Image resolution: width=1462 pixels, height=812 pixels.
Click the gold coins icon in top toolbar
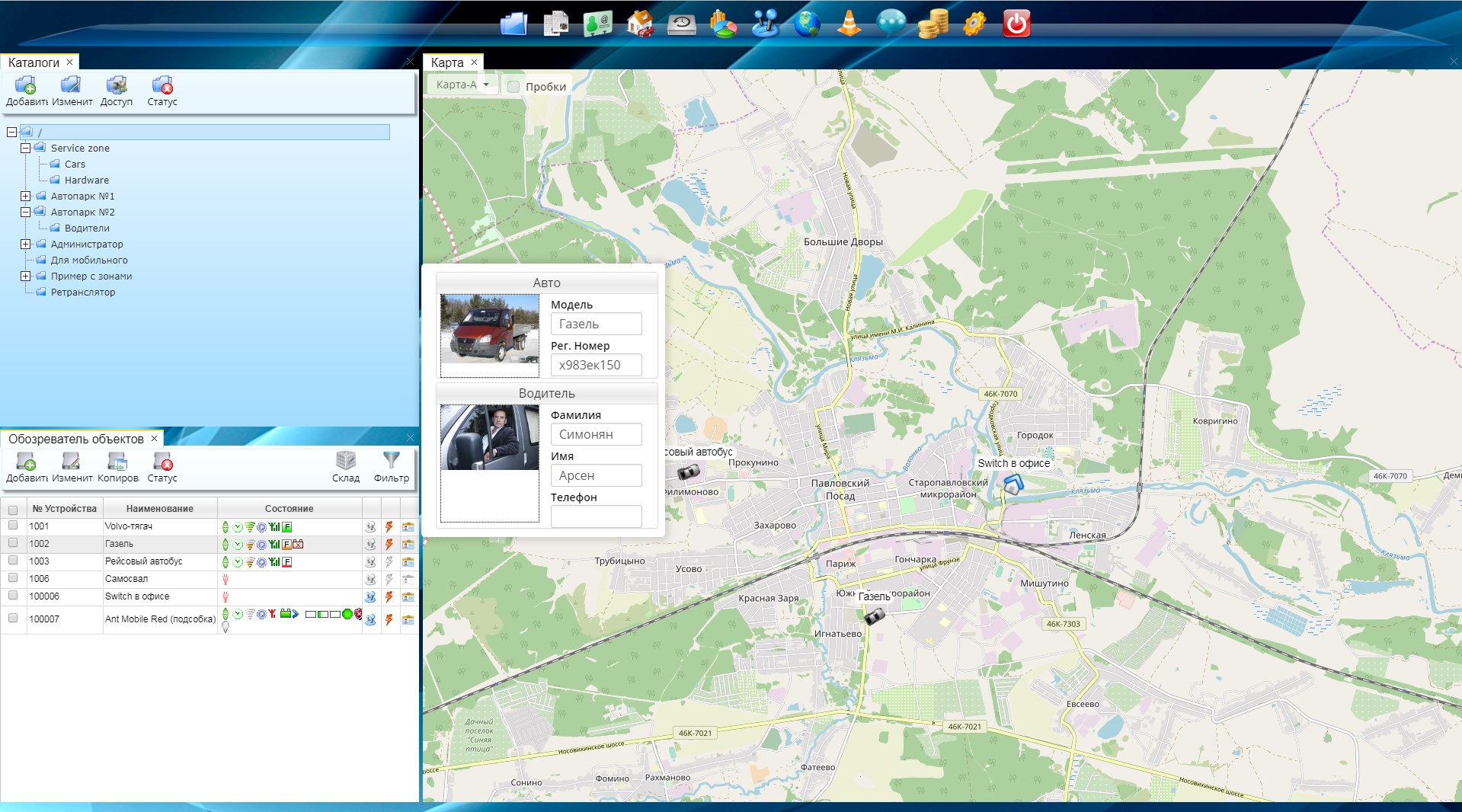[x=933, y=24]
